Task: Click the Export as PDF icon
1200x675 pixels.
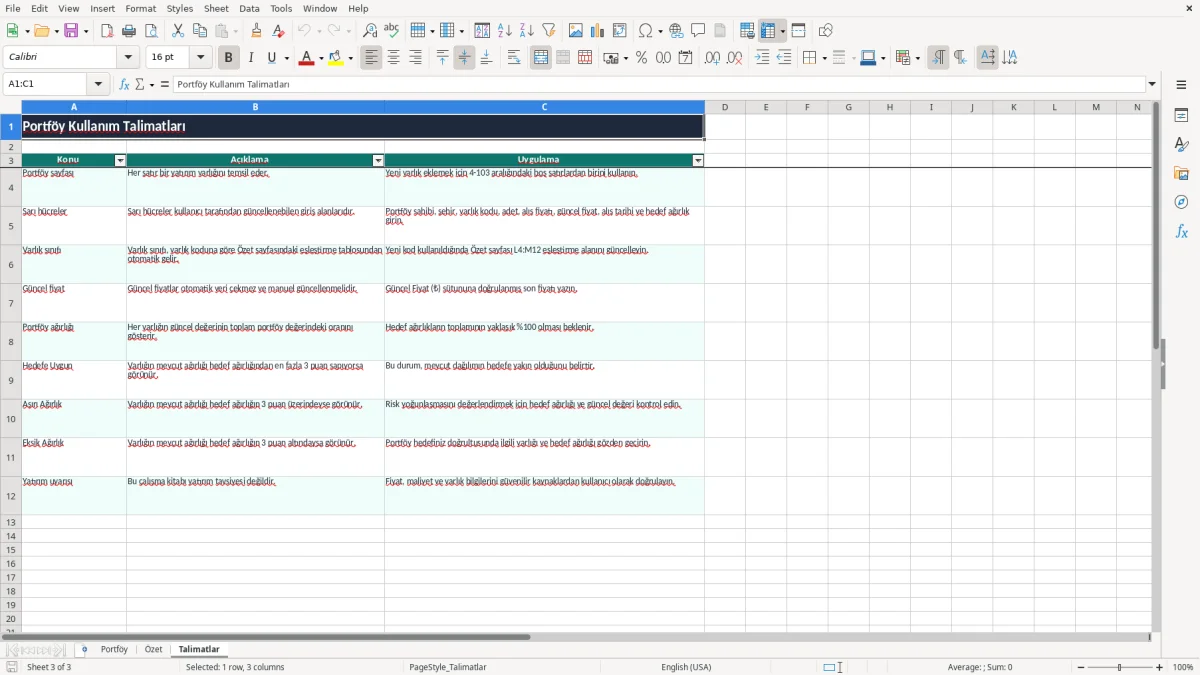Action: click(107, 31)
